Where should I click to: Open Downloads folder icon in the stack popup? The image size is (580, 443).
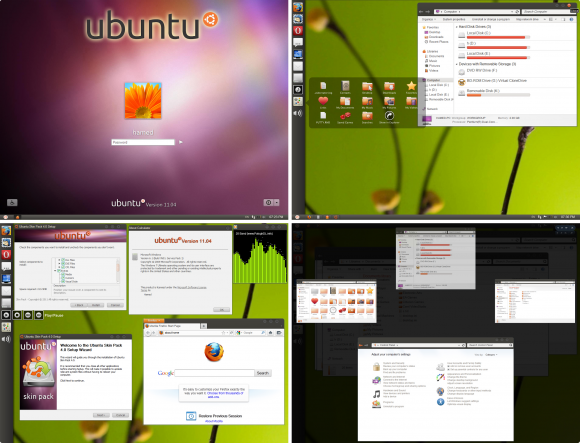coord(389,86)
